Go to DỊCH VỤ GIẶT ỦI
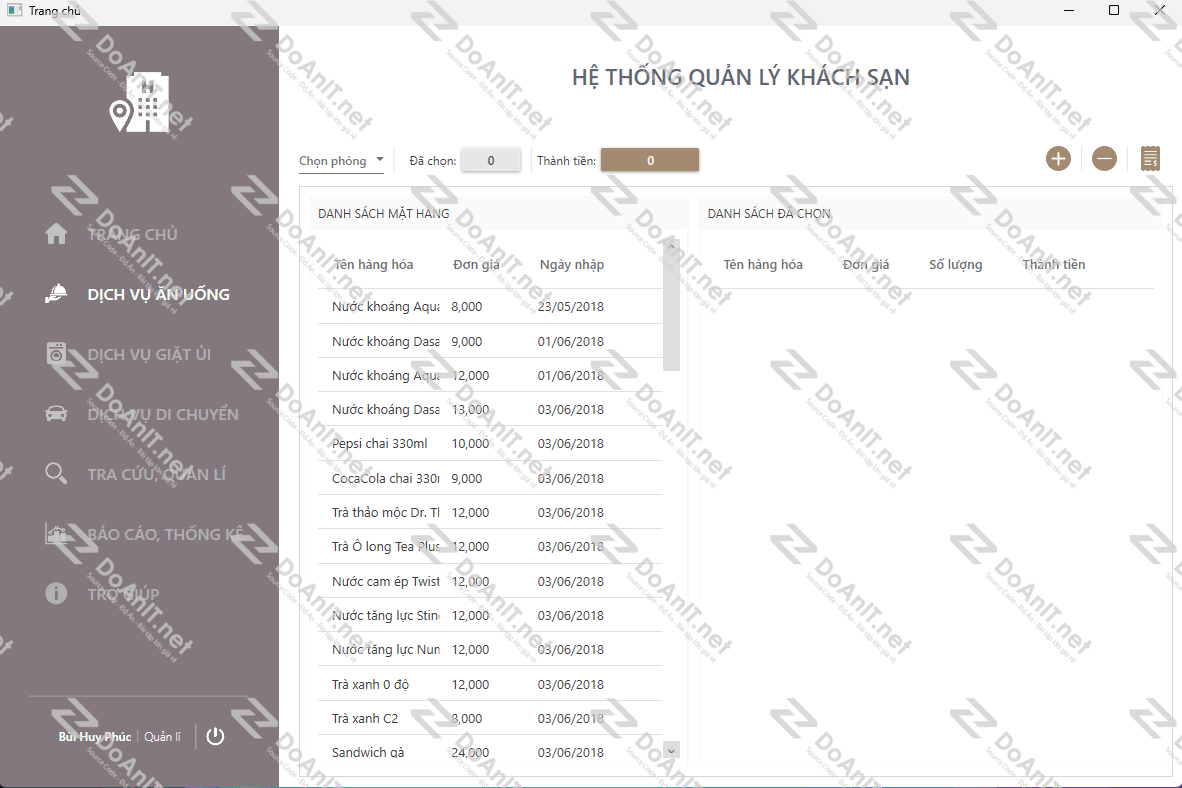Screen dimensions: 1182x788 click(149, 354)
